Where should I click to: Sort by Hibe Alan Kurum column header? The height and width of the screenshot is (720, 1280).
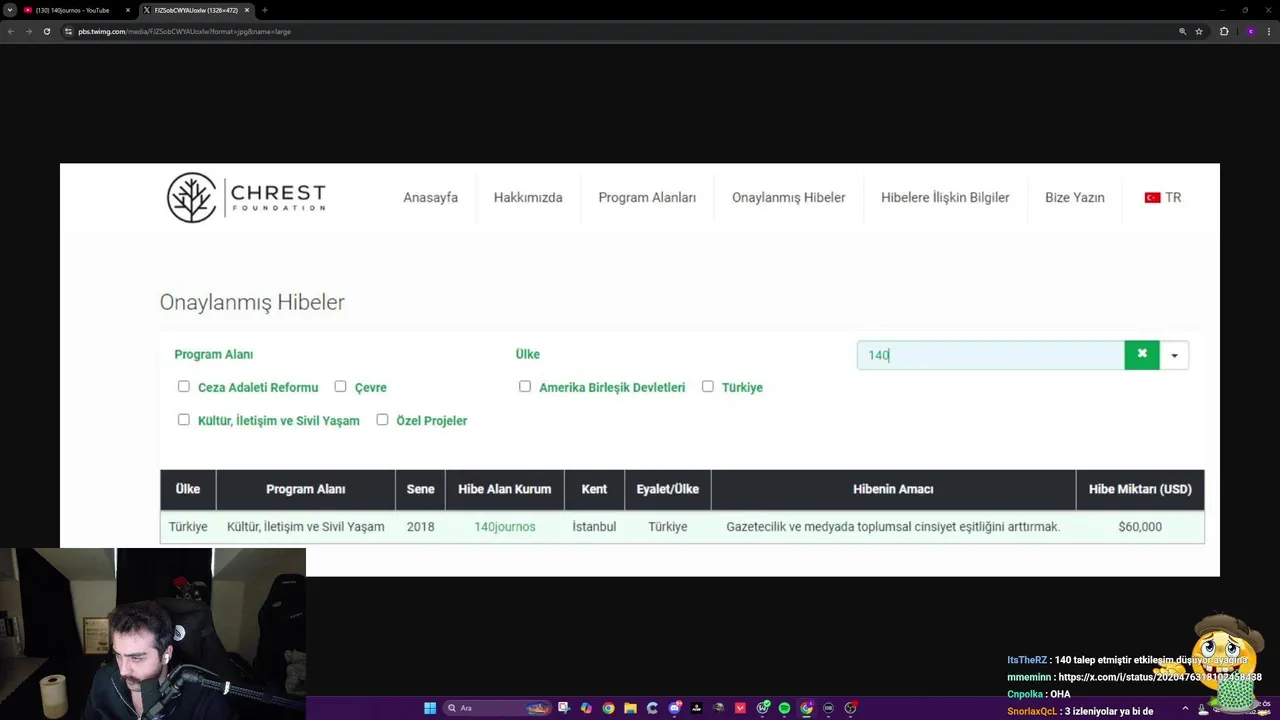(x=505, y=490)
